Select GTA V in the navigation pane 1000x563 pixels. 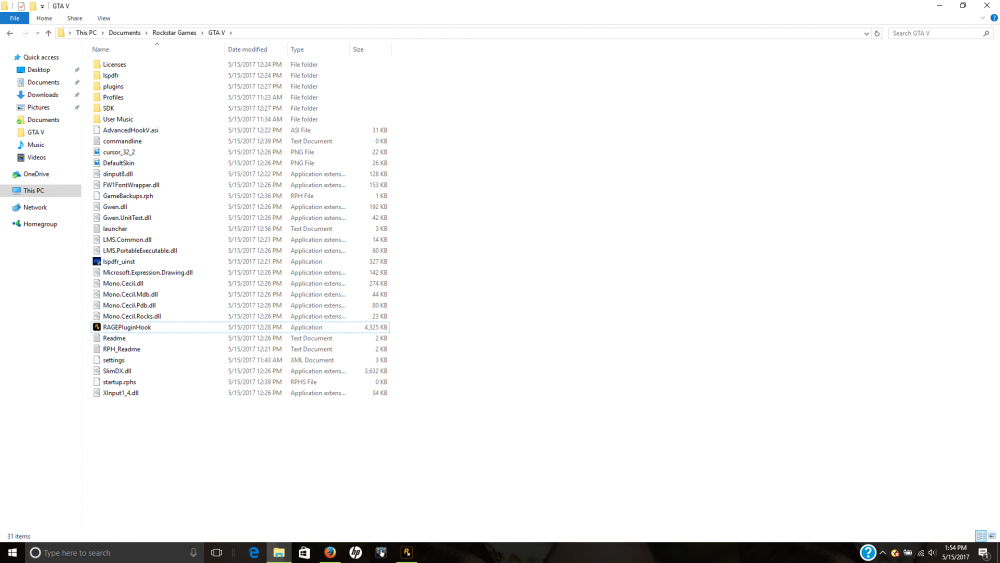pyautogui.click(x=36, y=133)
